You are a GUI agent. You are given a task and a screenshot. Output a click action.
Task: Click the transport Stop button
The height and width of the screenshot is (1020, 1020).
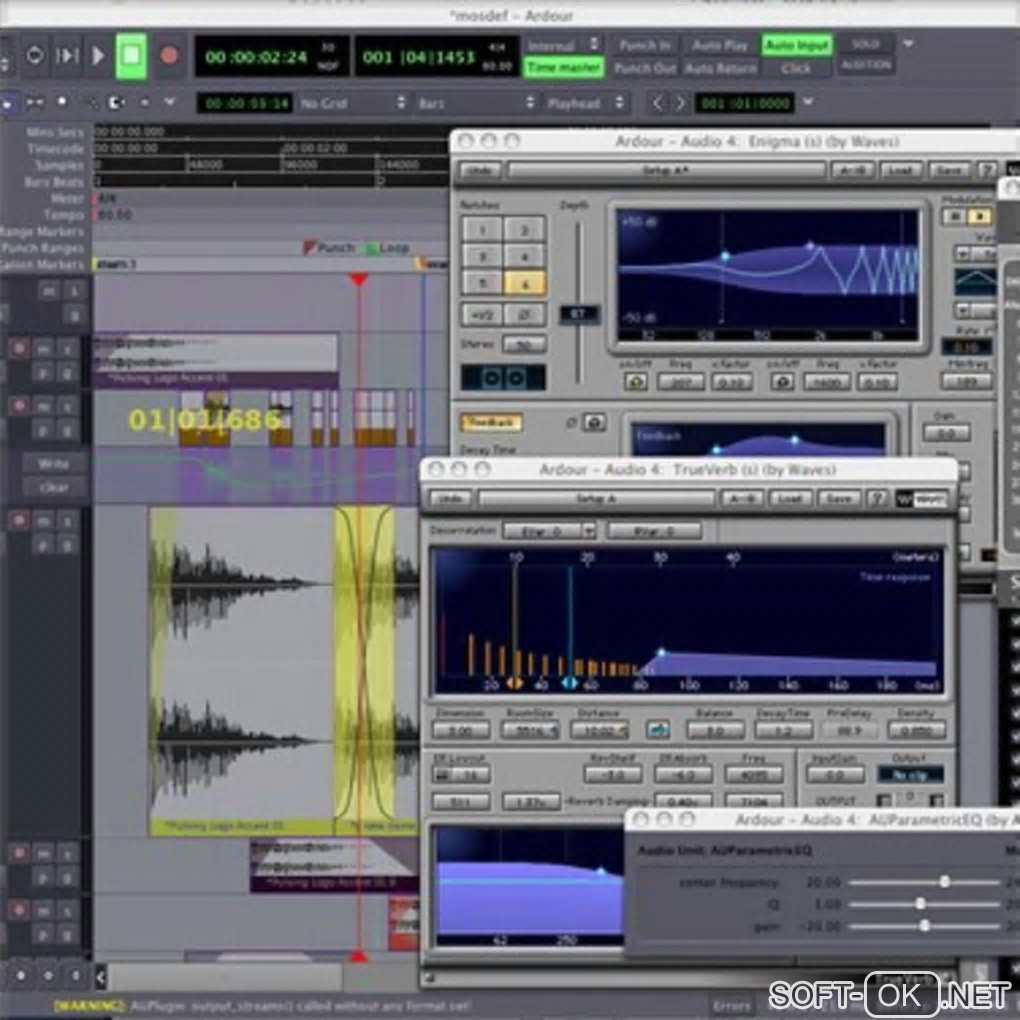point(131,56)
